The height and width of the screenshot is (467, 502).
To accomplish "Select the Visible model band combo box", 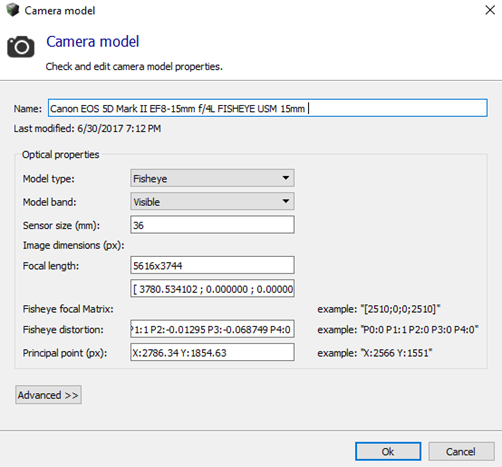I will 212,201.
